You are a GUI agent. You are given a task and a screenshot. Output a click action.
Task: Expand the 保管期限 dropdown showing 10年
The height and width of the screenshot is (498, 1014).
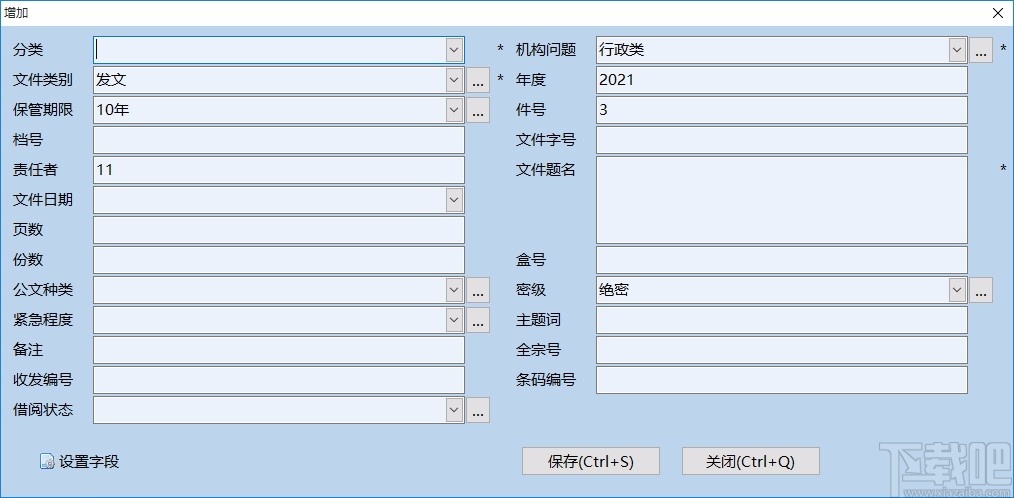(454, 110)
